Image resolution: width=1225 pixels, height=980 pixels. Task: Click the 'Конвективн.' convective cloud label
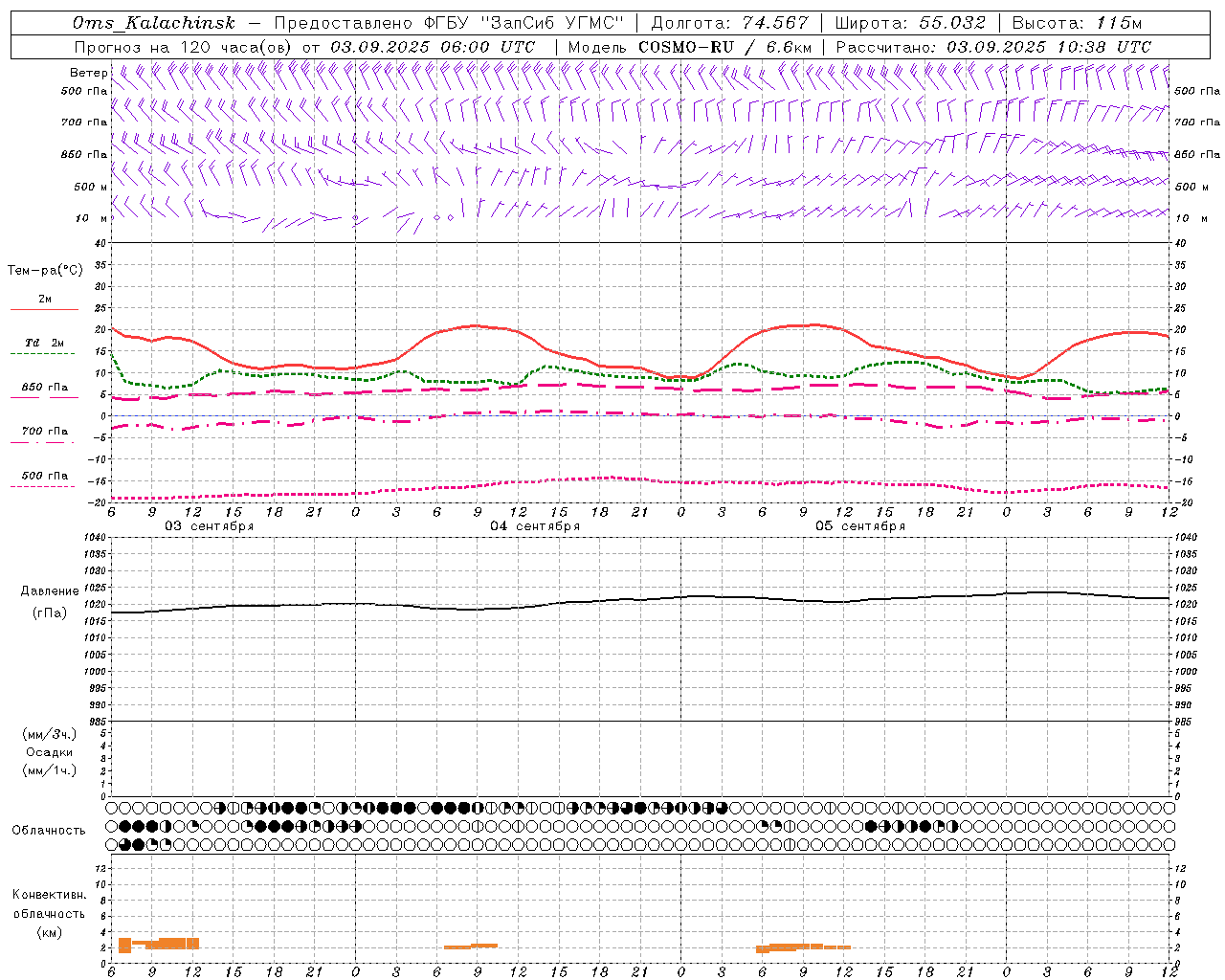pyautogui.click(x=50, y=895)
